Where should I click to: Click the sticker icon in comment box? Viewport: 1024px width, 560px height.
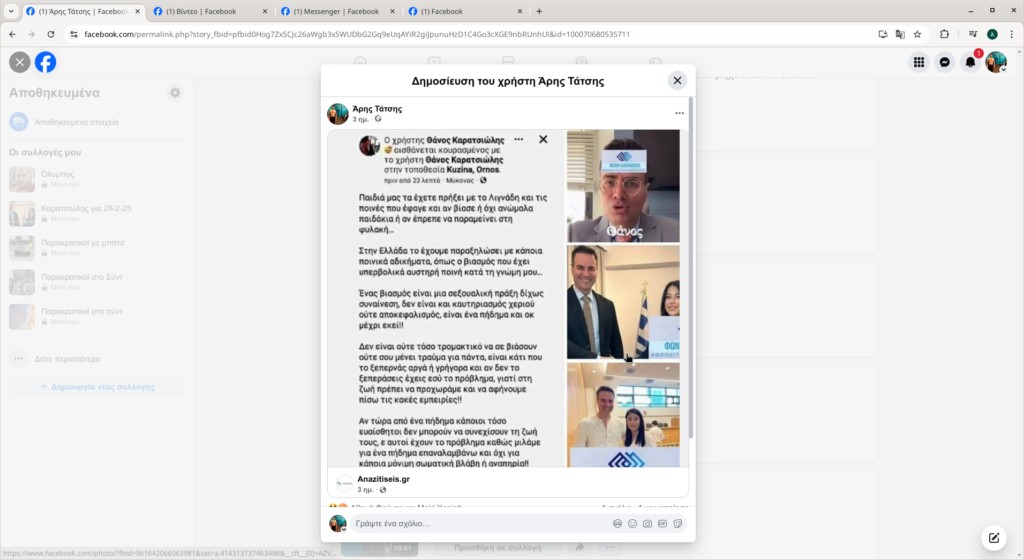click(x=678, y=523)
